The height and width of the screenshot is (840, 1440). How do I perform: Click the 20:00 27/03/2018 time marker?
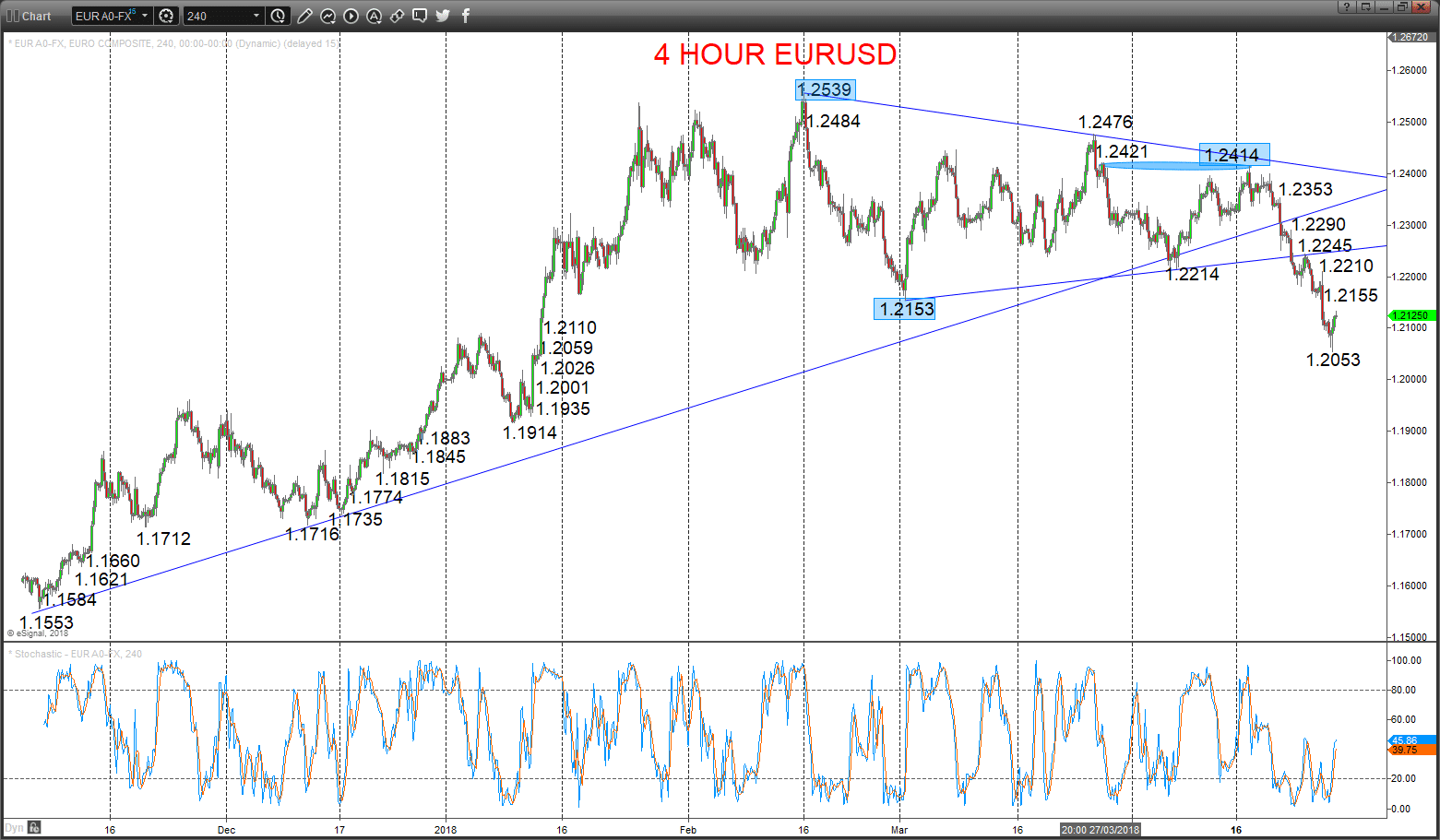click(1101, 830)
